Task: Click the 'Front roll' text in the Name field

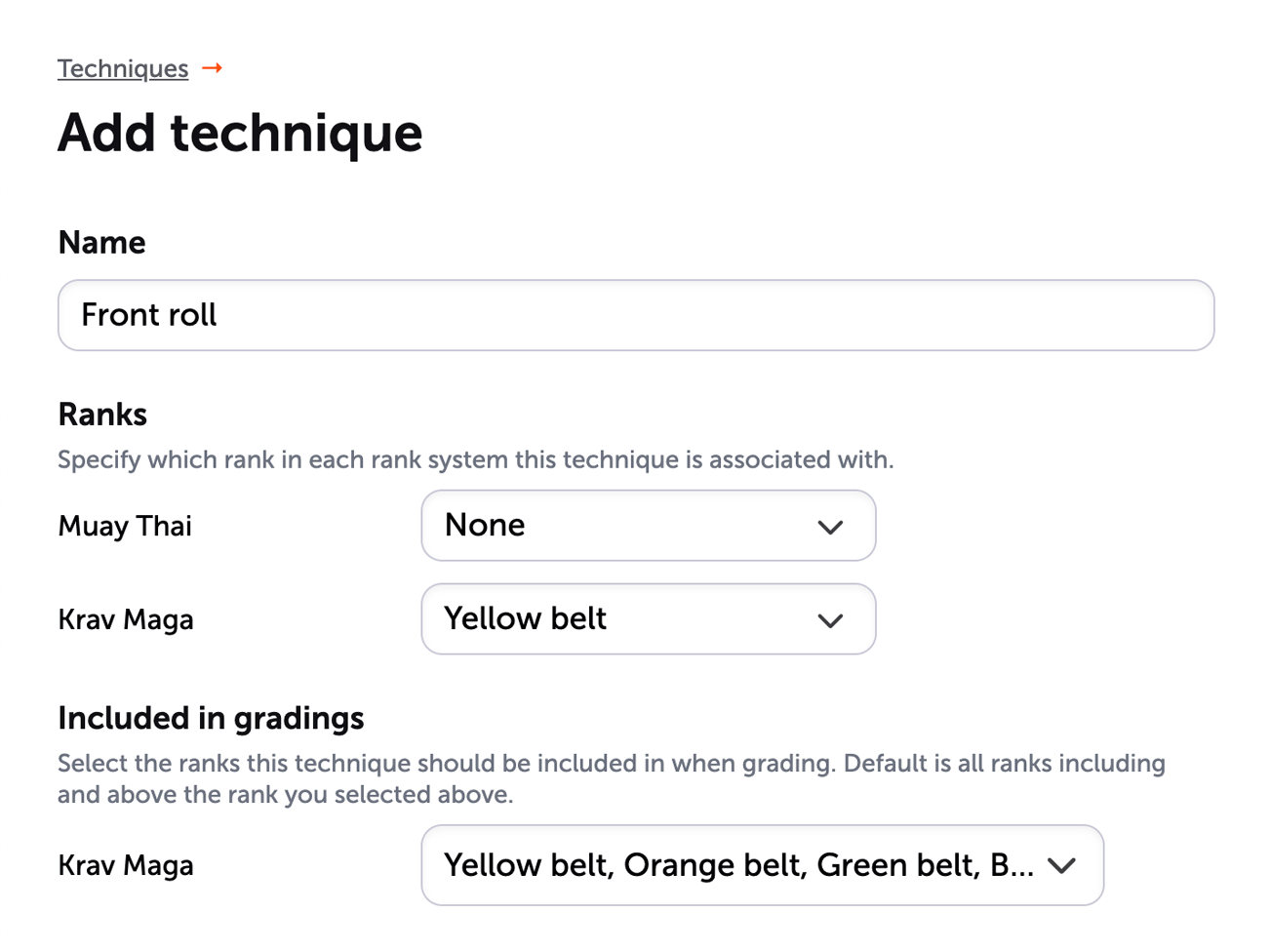Action: click(149, 315)
